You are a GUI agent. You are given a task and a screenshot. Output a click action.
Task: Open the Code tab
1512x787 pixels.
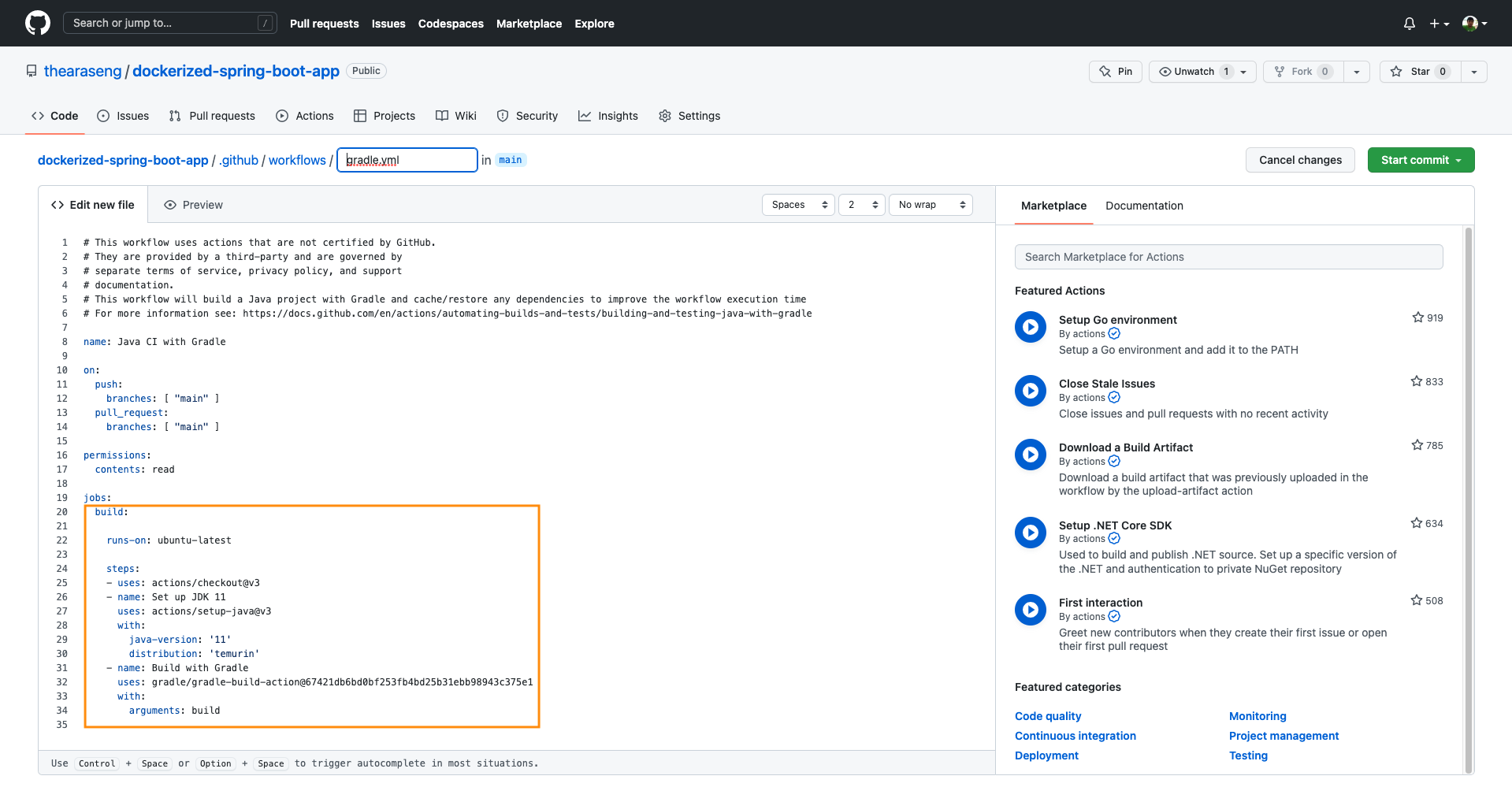pos(54,116)
